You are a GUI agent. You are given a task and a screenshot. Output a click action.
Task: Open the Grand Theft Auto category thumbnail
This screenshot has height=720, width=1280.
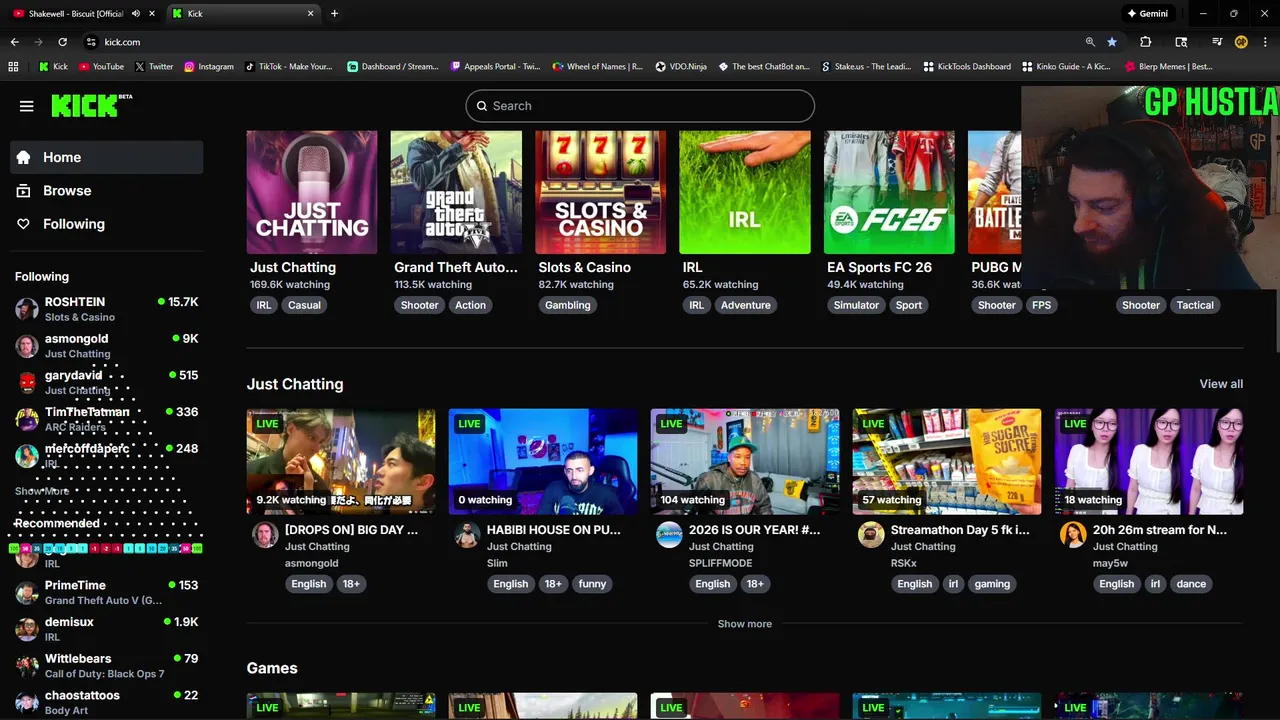tap(456, 192)
